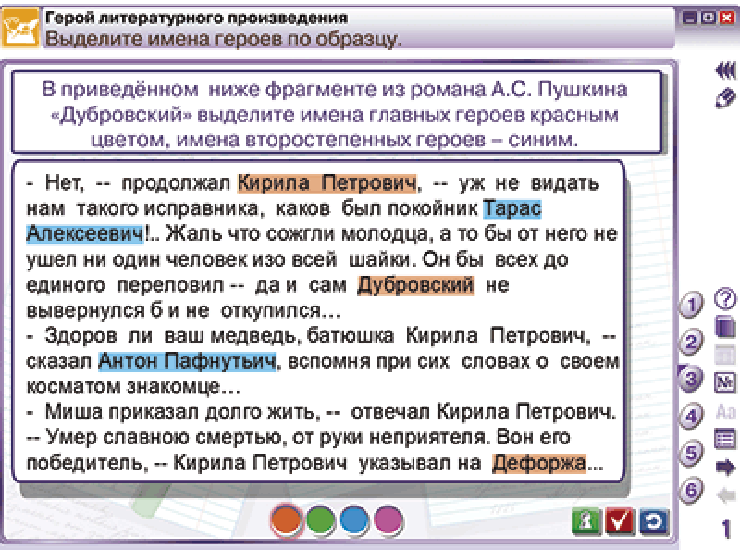Go to task number 2
Viewport: 740px width, 550px height.
pos(691,341)
